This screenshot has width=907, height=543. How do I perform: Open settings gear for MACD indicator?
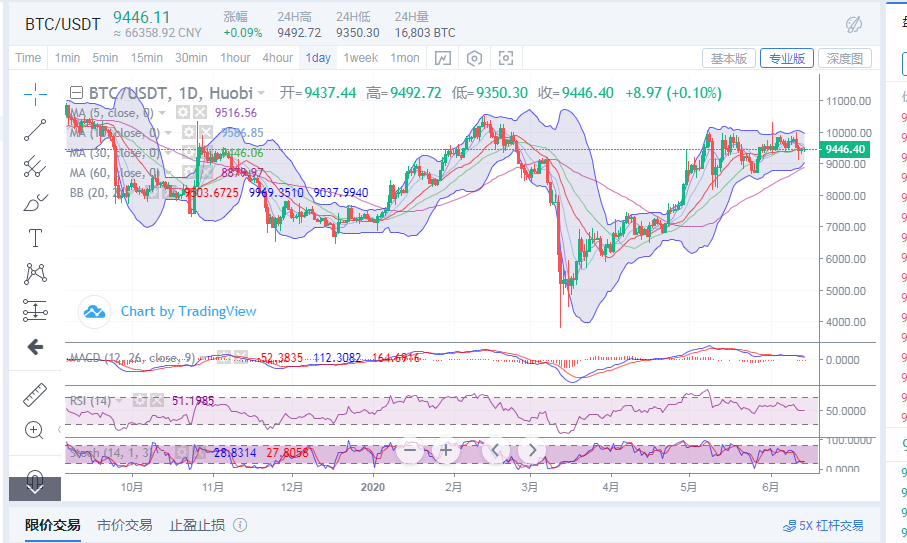[224, 357]
